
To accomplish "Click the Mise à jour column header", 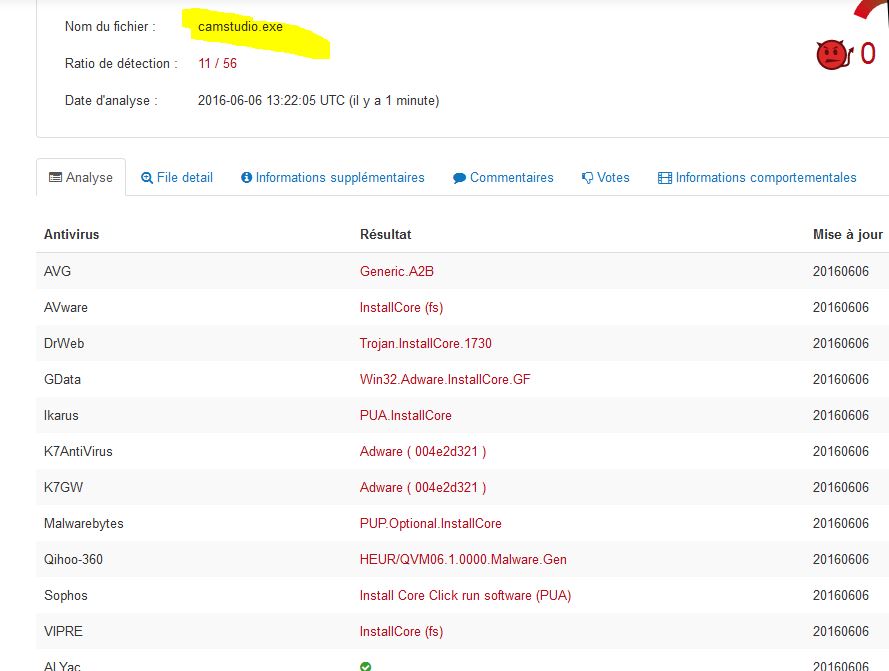I will 847,235.
